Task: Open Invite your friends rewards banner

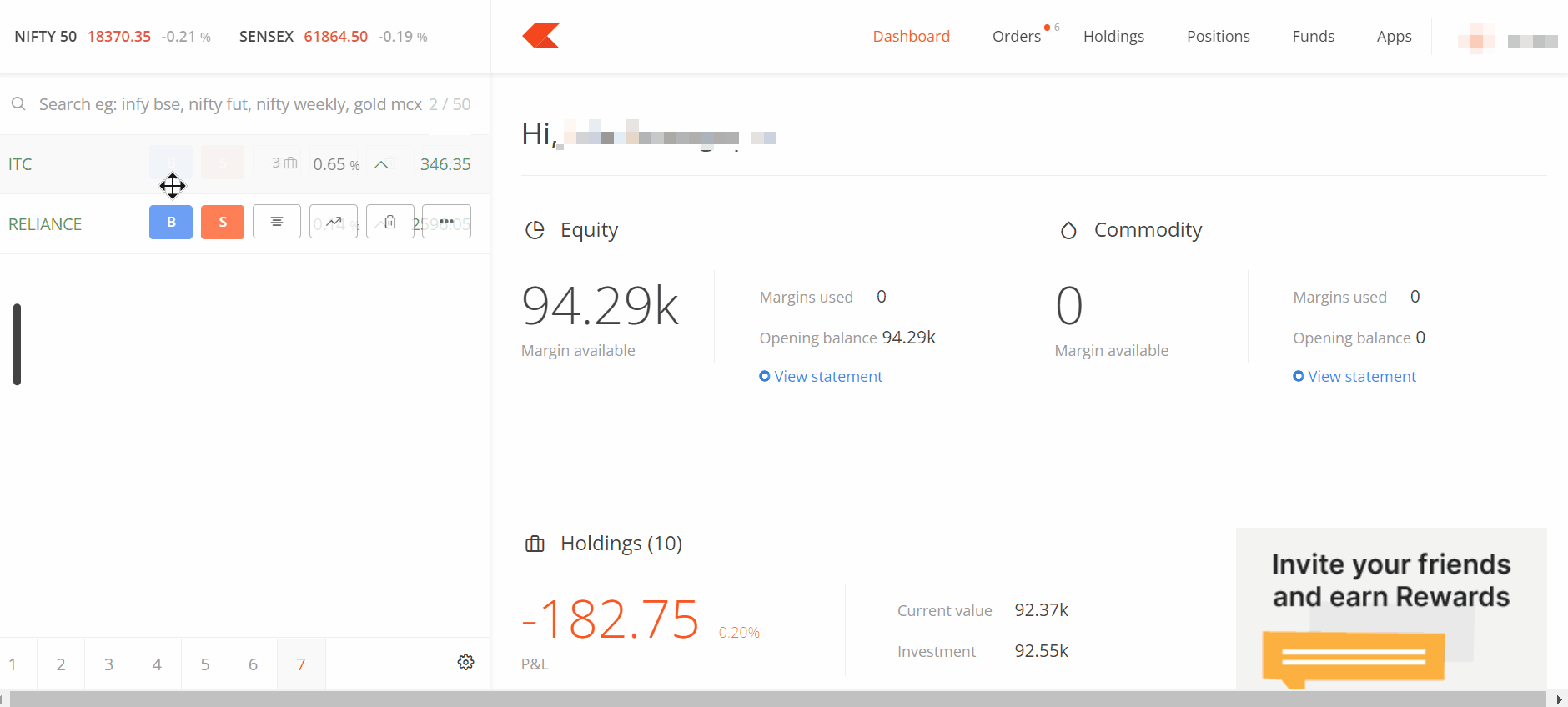Action: (1391, 609)
